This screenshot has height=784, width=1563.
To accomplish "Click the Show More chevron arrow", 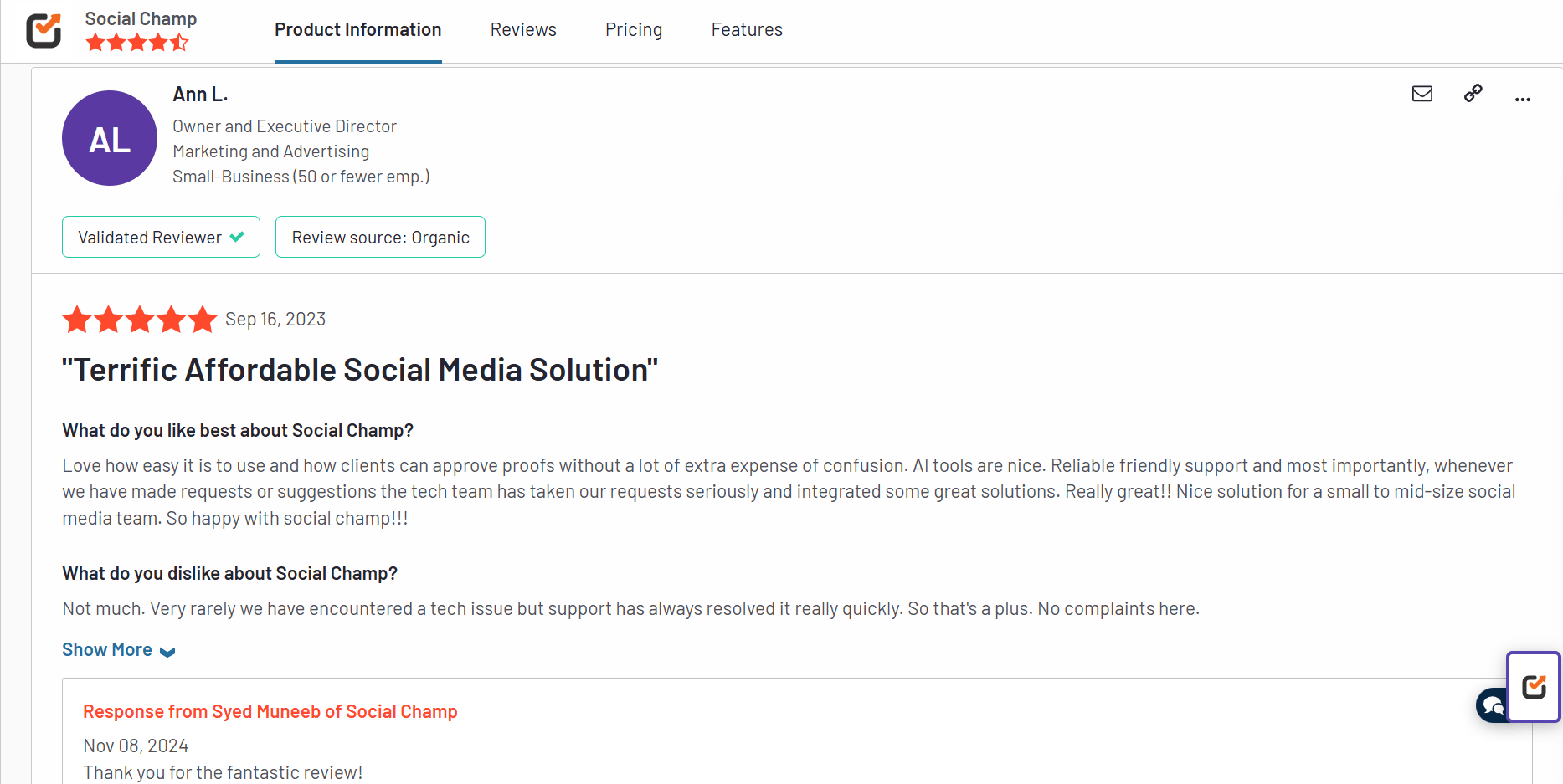I will click(167, 652).
